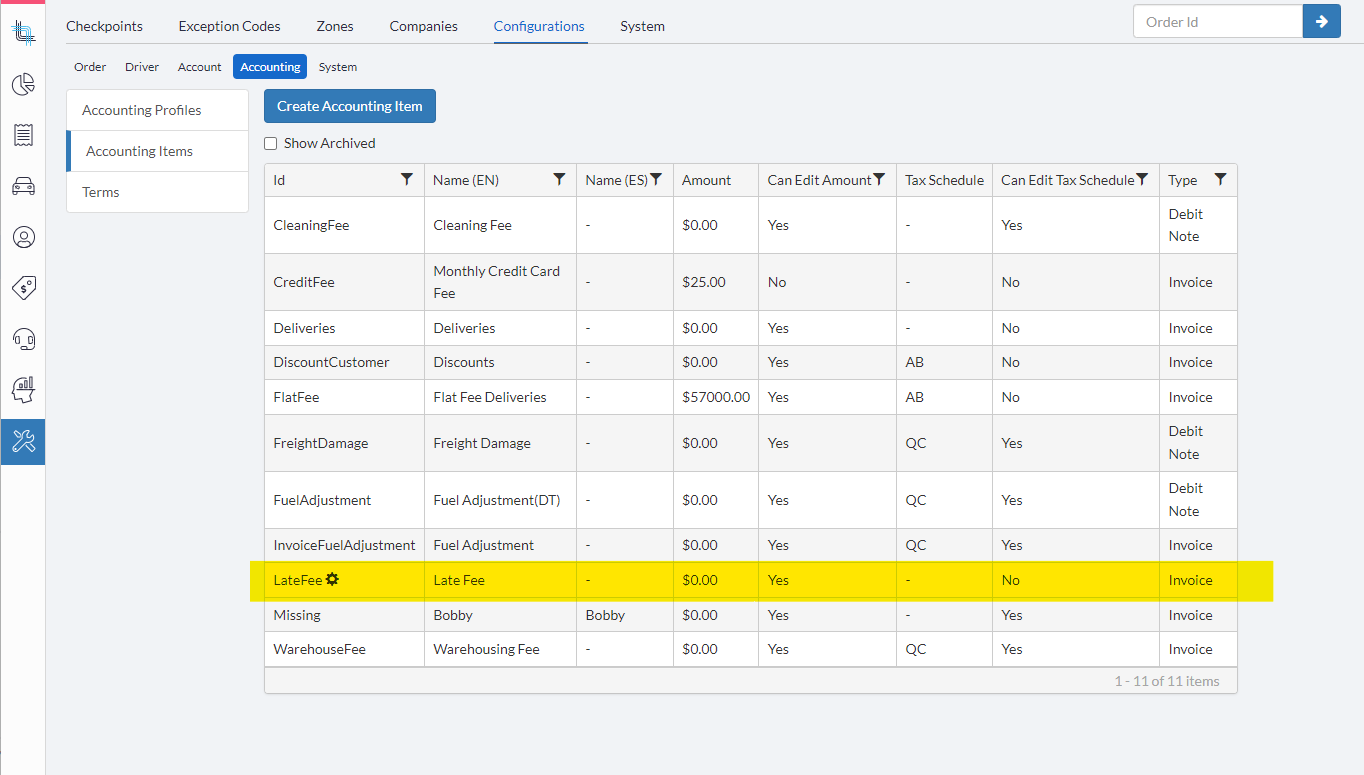The width and height of the screenshot is (1364, 775).
Task: Open the receipt orders sidebar icon
Action: (x=23, y=135)
